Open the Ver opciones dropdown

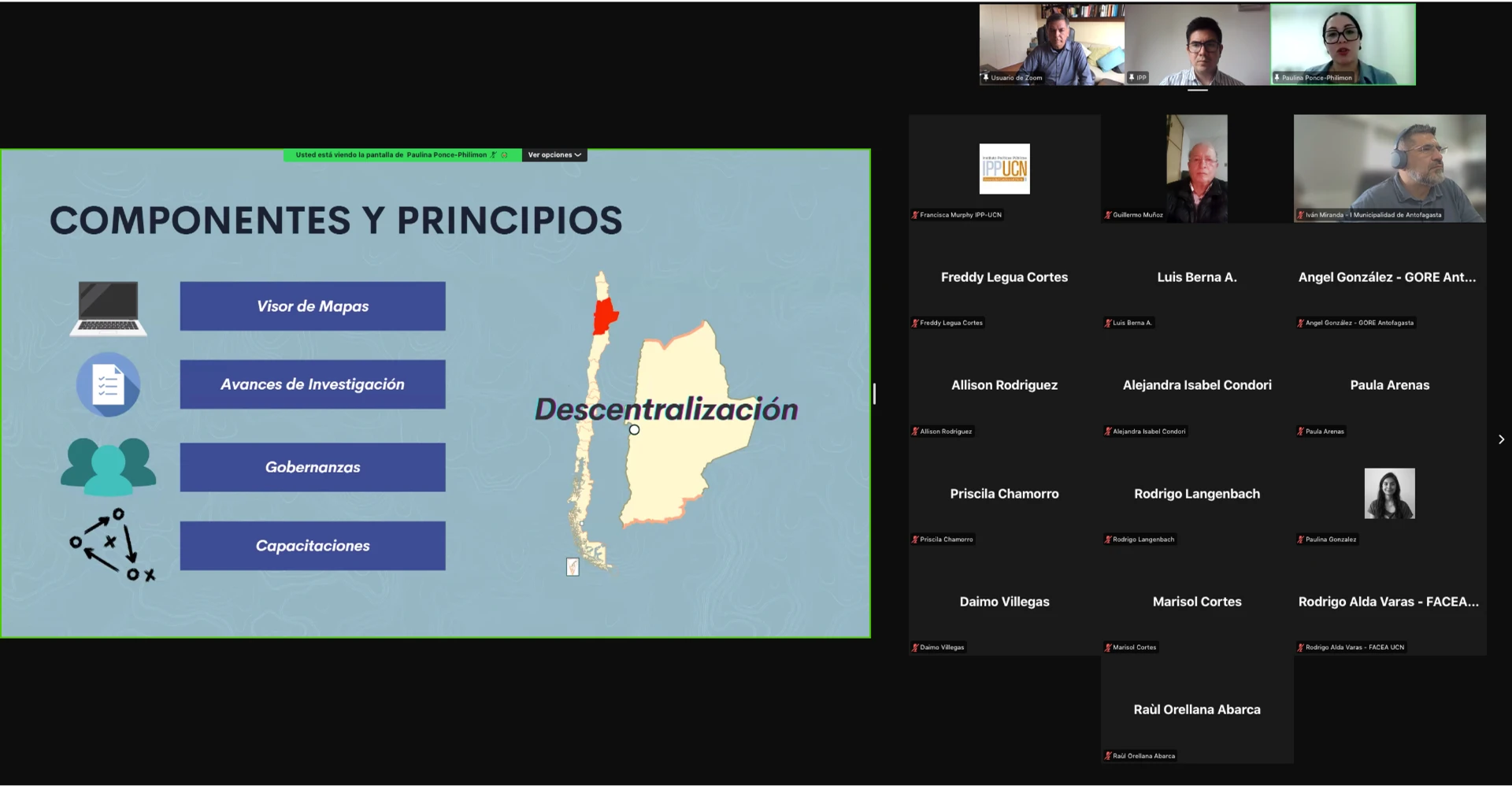[x=554, y=155]
